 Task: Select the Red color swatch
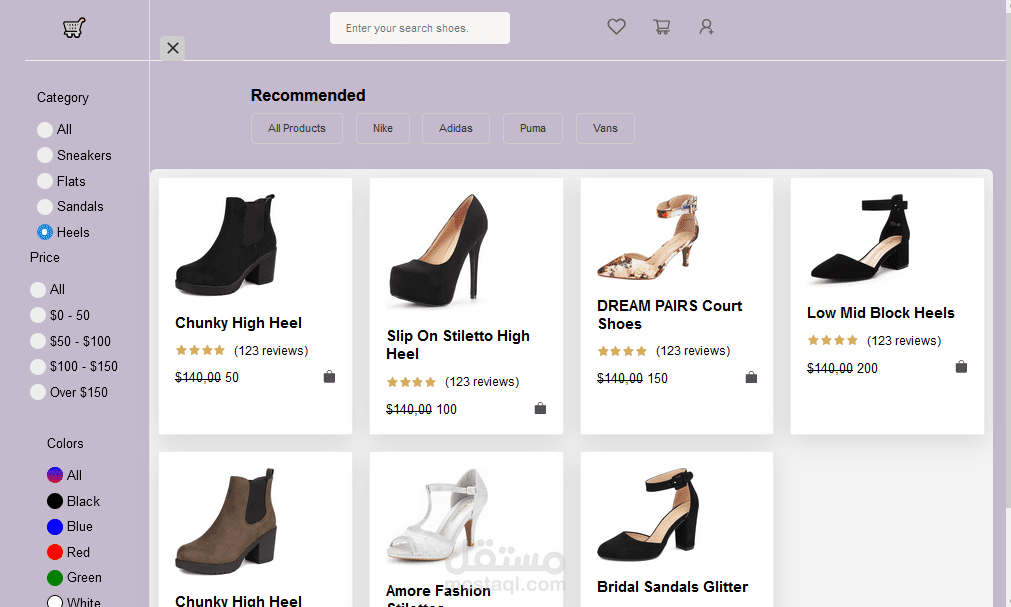(x=55, y=552)
